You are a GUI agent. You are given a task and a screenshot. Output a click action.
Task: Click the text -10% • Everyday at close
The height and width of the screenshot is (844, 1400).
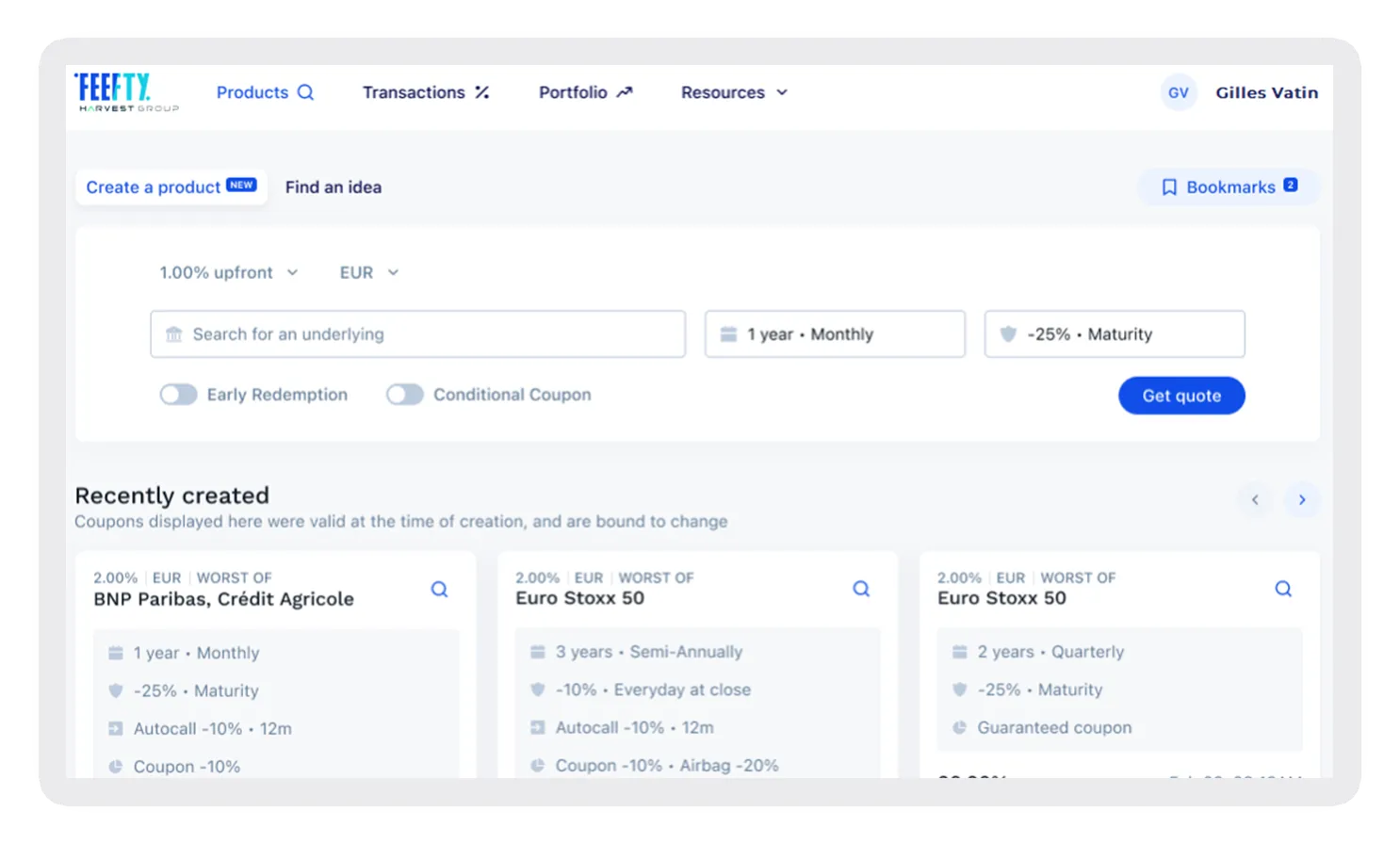click(653, 690)
